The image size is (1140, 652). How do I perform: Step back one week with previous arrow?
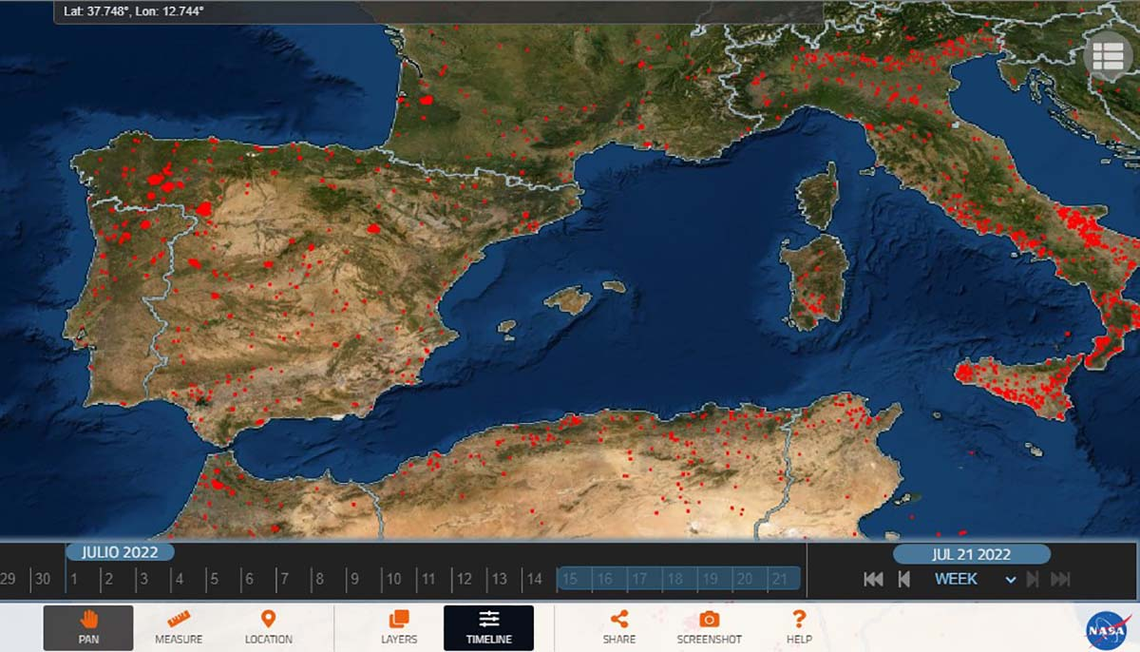coord(905,578)
